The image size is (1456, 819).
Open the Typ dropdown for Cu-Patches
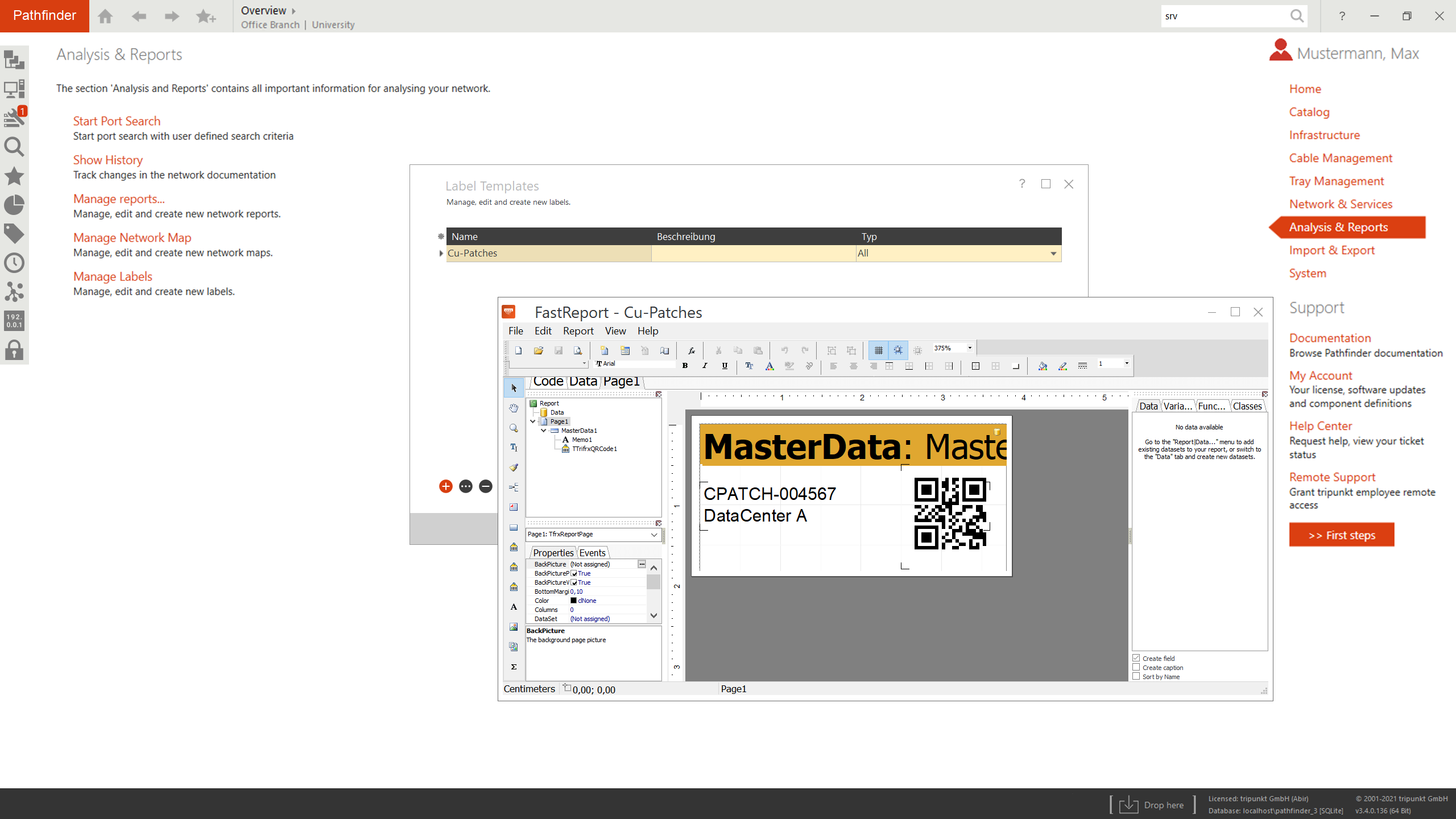coord(1053,253)
